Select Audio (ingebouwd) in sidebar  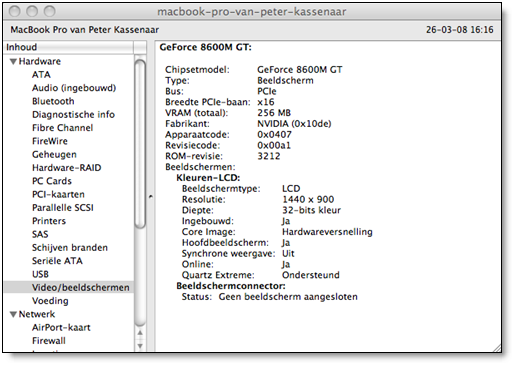tap(74, 88)
